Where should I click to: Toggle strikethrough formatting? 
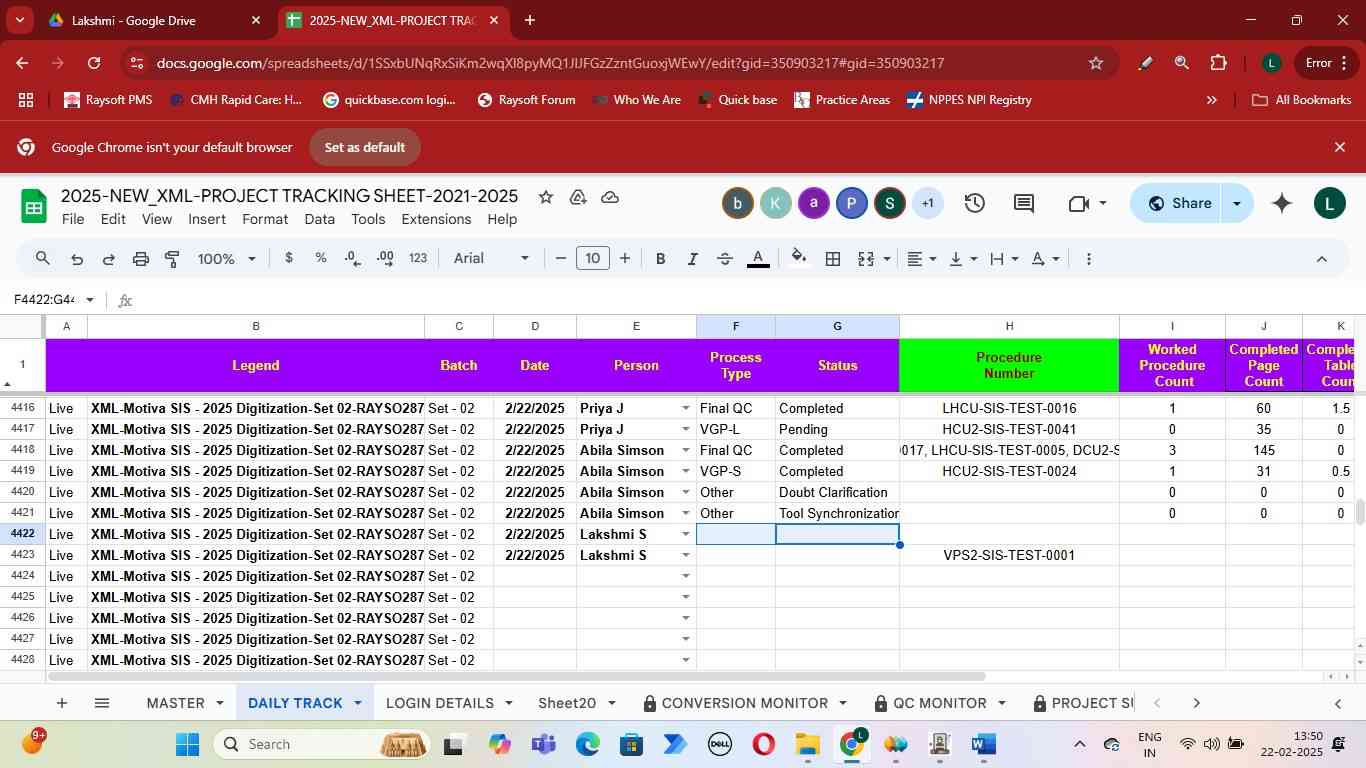click(x=725, y=259)
